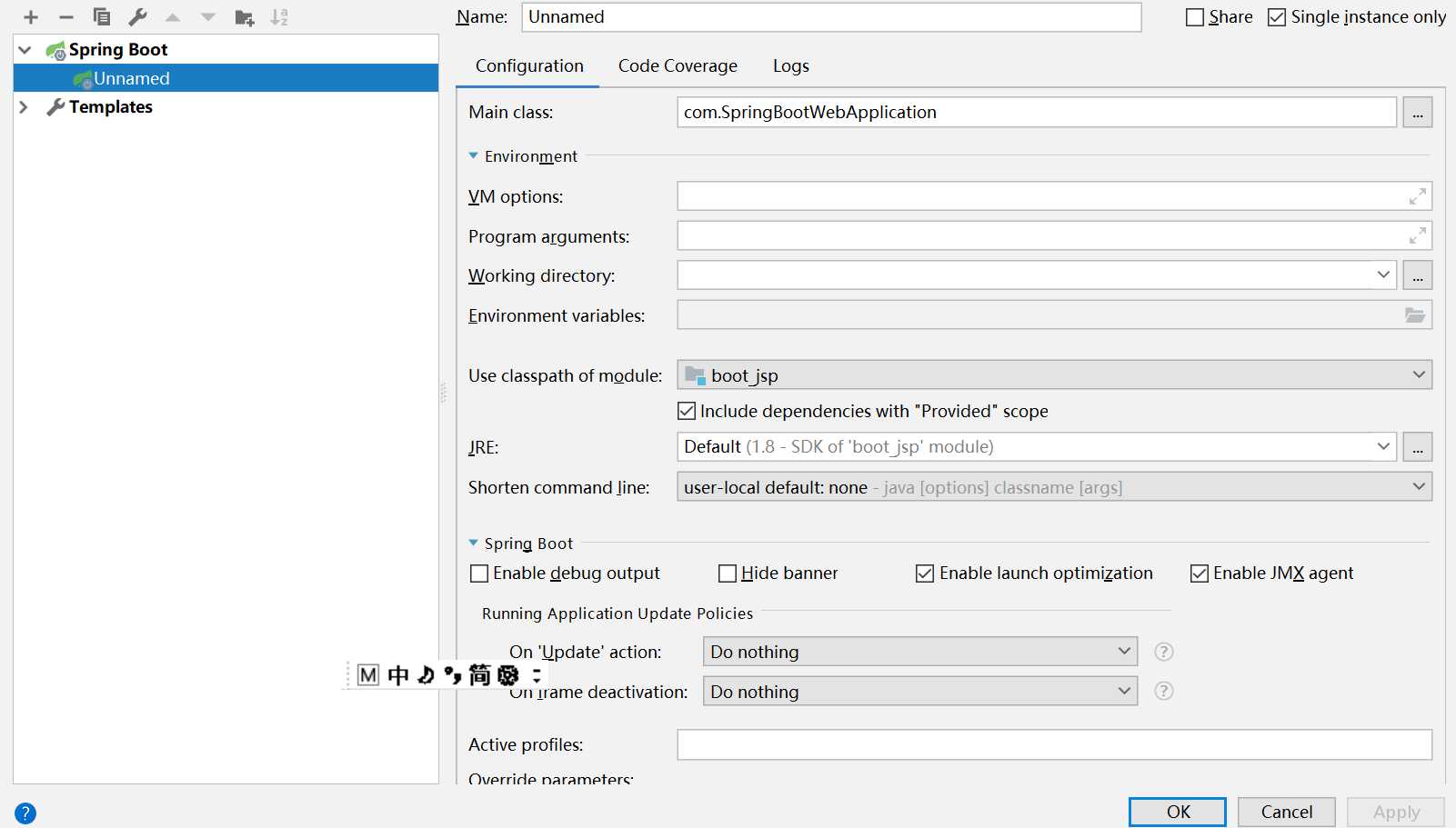Expand the VM options field

(1417, 196)
